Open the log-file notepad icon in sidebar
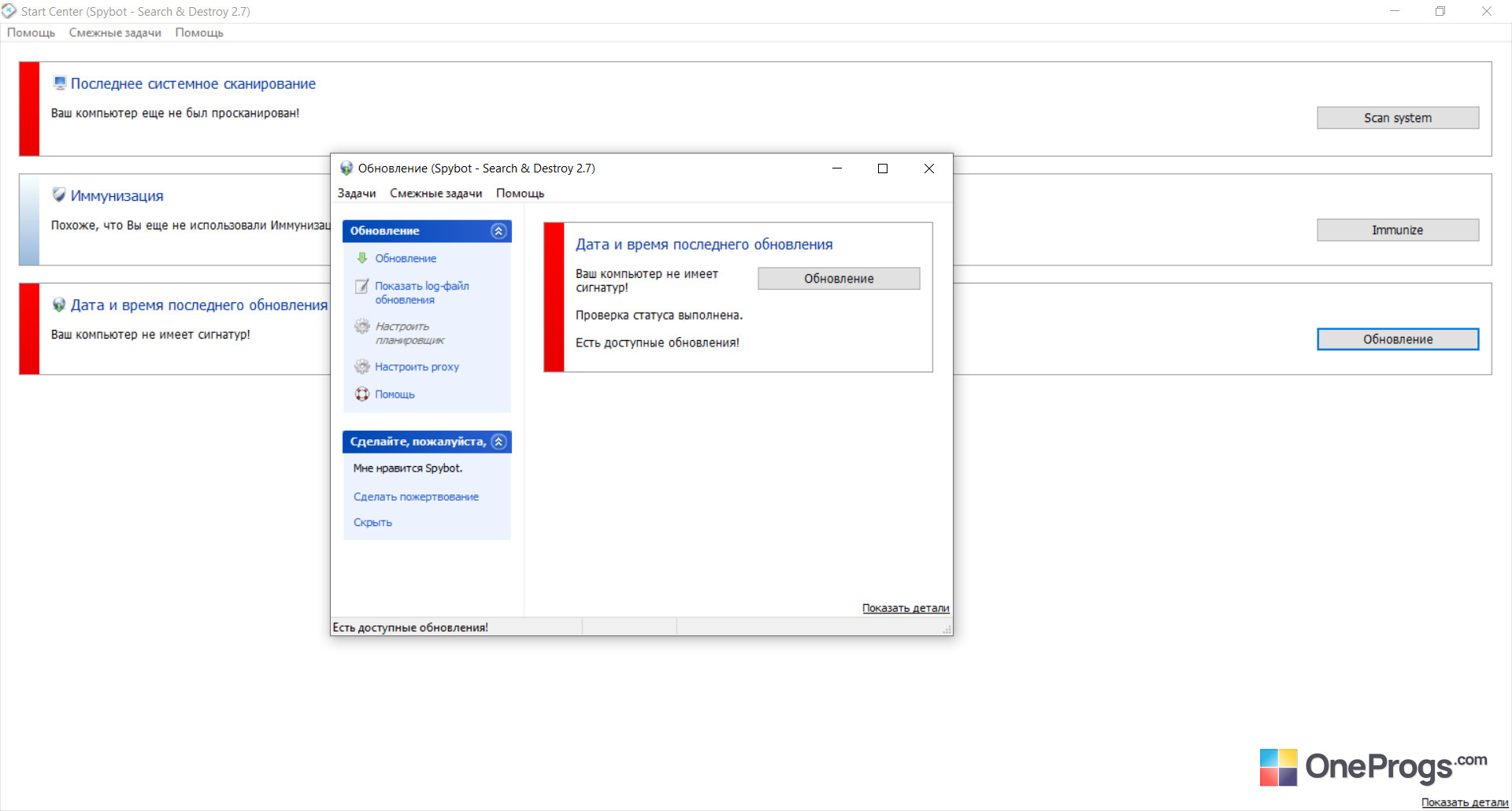This screenshot has width=1512, height=811. coord(362,286)
